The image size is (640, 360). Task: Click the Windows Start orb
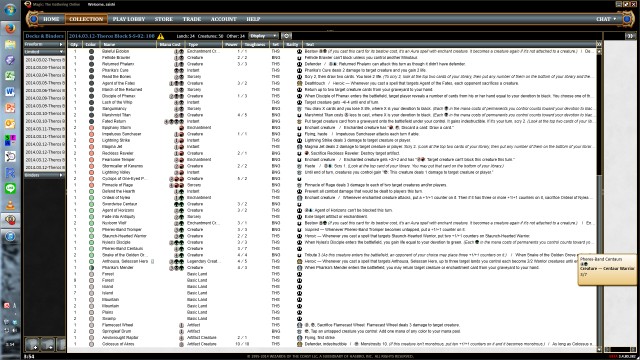click(10, 9)
